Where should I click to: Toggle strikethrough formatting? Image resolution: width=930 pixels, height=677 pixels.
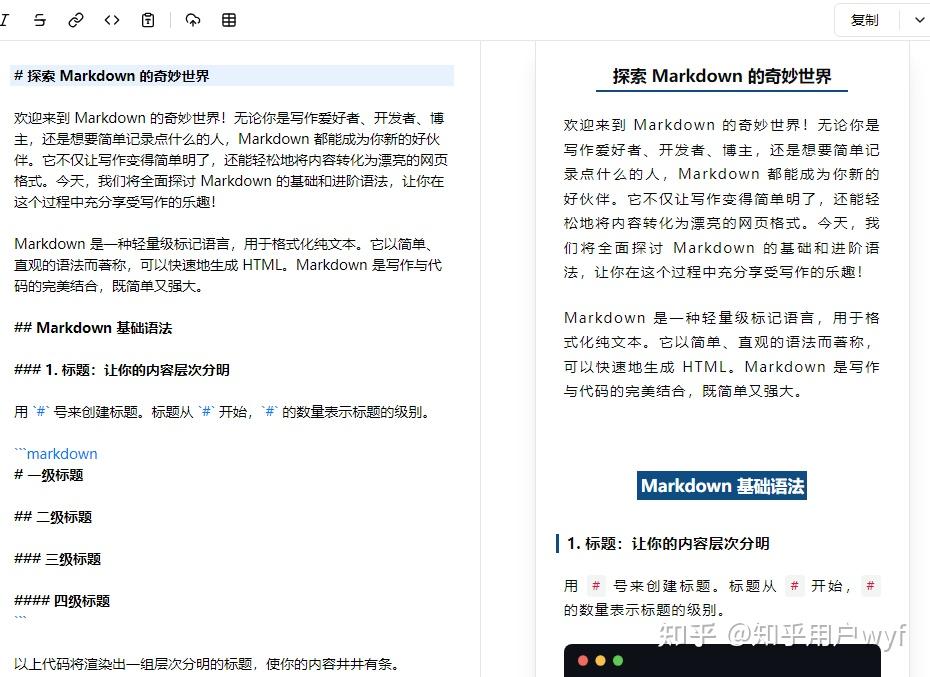[x=39, y=19]
